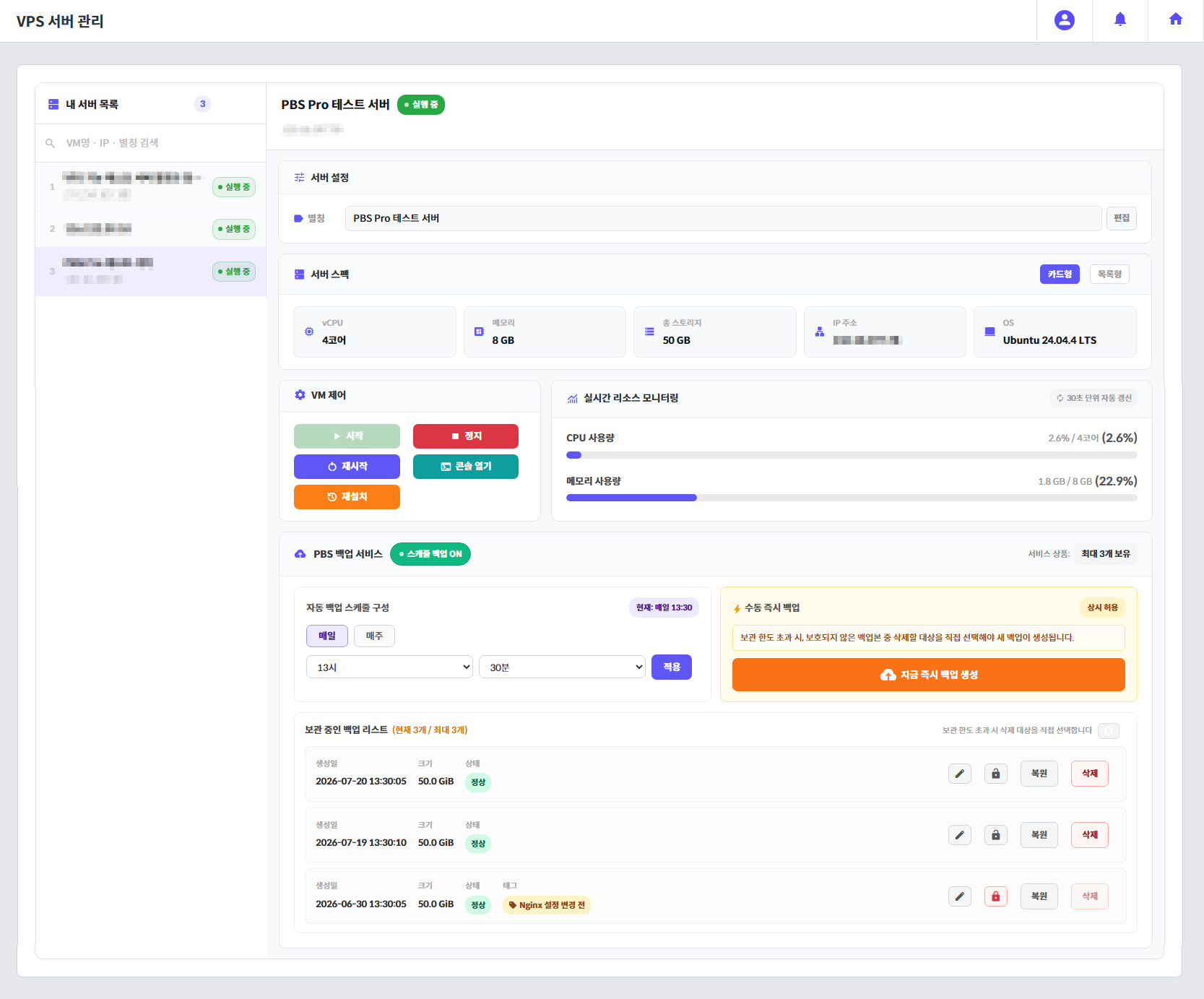Refresh the backup list with reload icon

point(1109,730)
